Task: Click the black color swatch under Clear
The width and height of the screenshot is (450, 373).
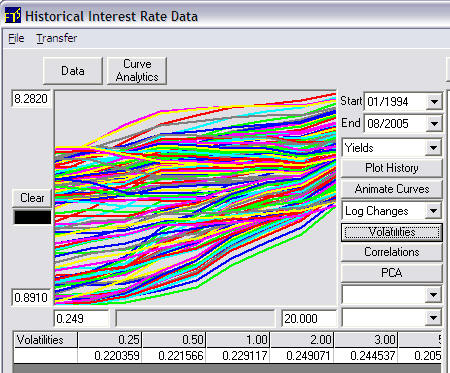Action: click(32, 217)
